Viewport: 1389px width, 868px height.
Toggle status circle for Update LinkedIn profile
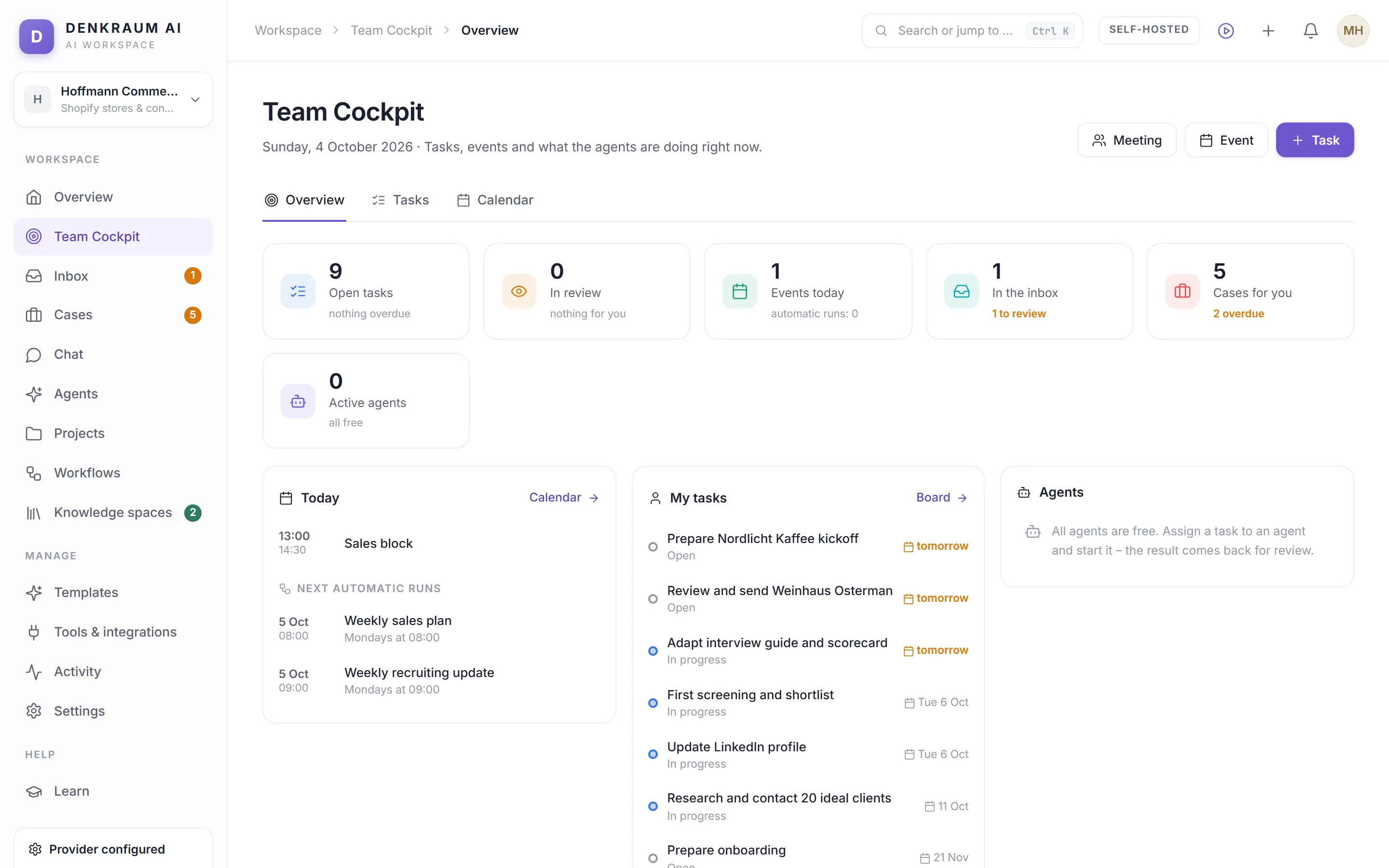pos(653,754)
